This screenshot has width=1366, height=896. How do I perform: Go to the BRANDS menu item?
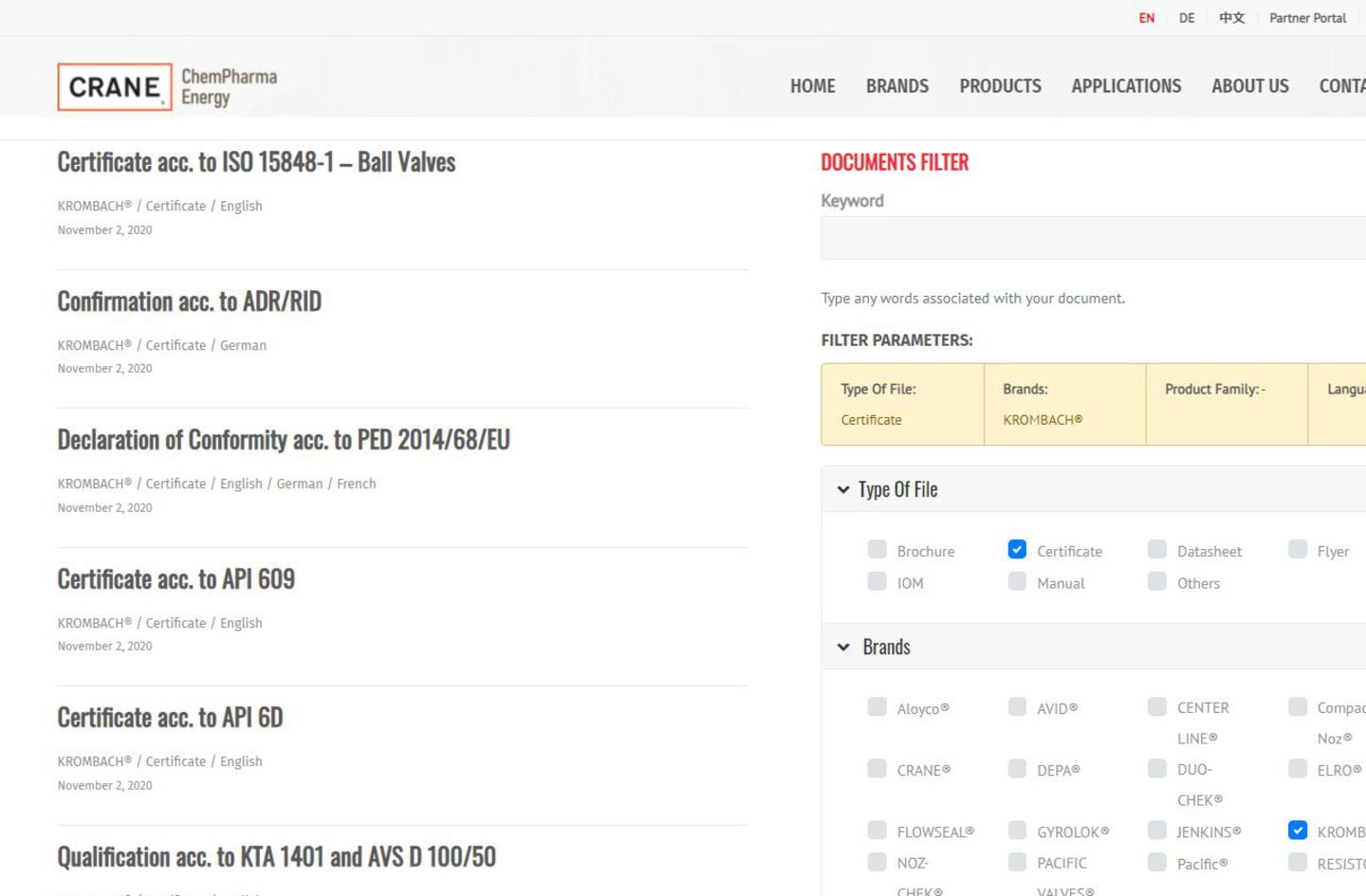pos(896,86)
